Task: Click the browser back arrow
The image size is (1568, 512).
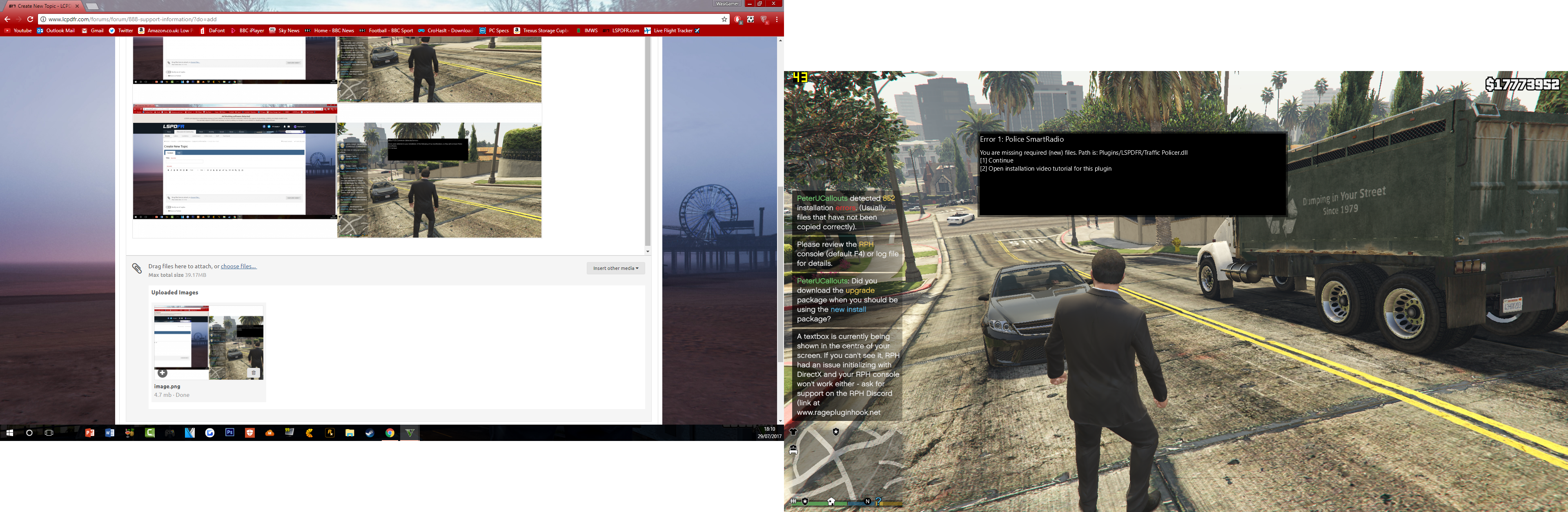Action: pos(7,20)
